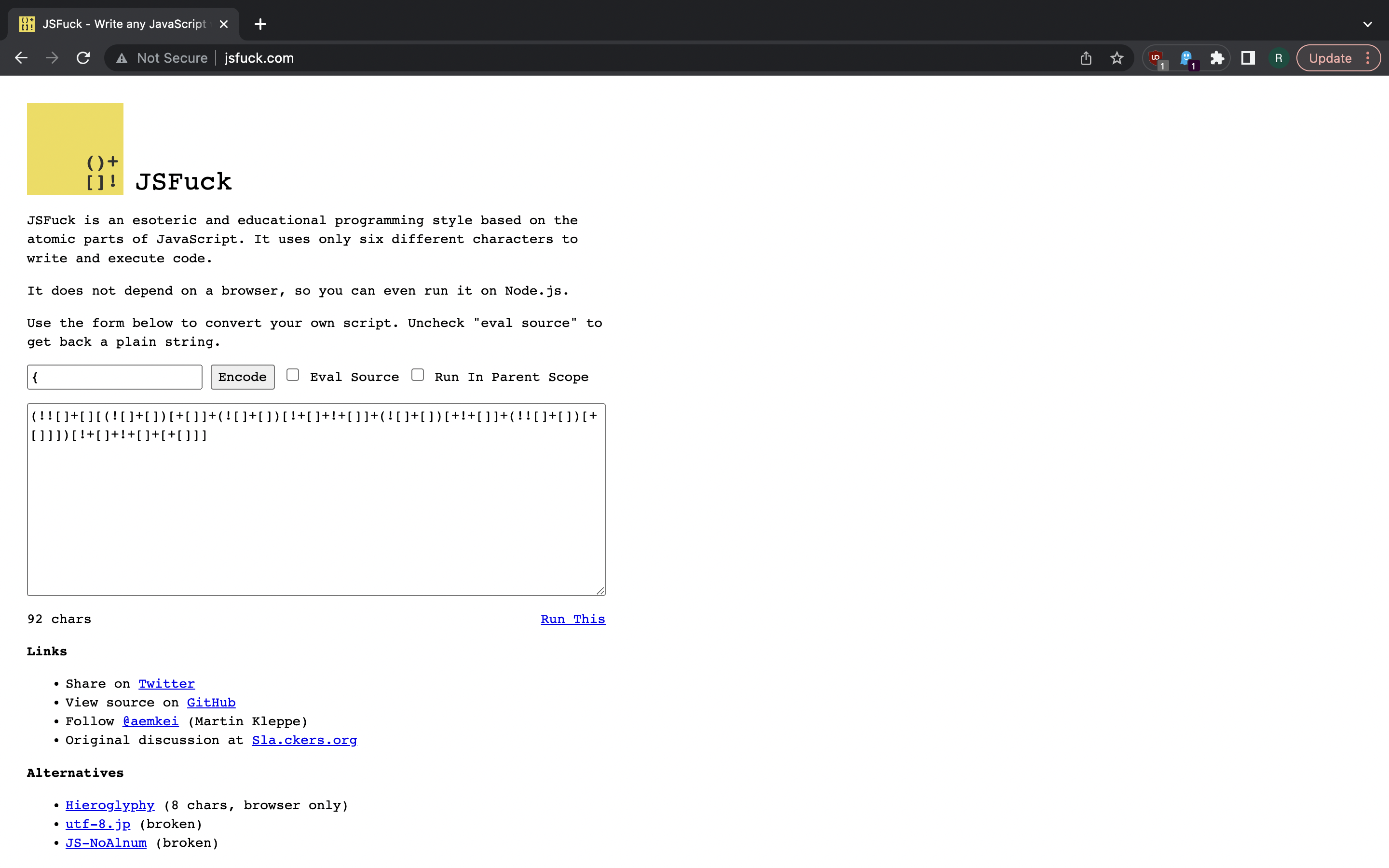Image resolution: width=1389 pixels, height=868 pixels.
Task: Focus the script input field
Action: (x=114, y=377)
